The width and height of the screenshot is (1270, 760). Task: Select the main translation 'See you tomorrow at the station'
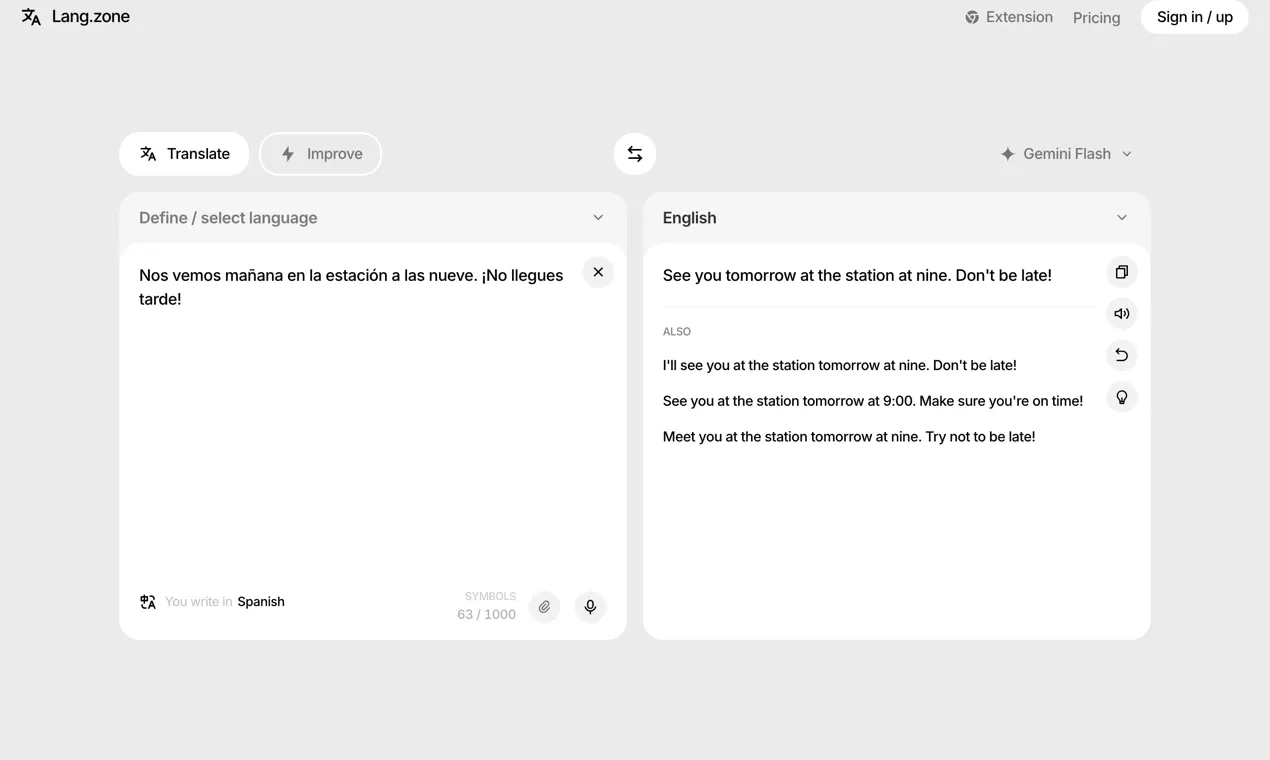click(x=857, y=275)
